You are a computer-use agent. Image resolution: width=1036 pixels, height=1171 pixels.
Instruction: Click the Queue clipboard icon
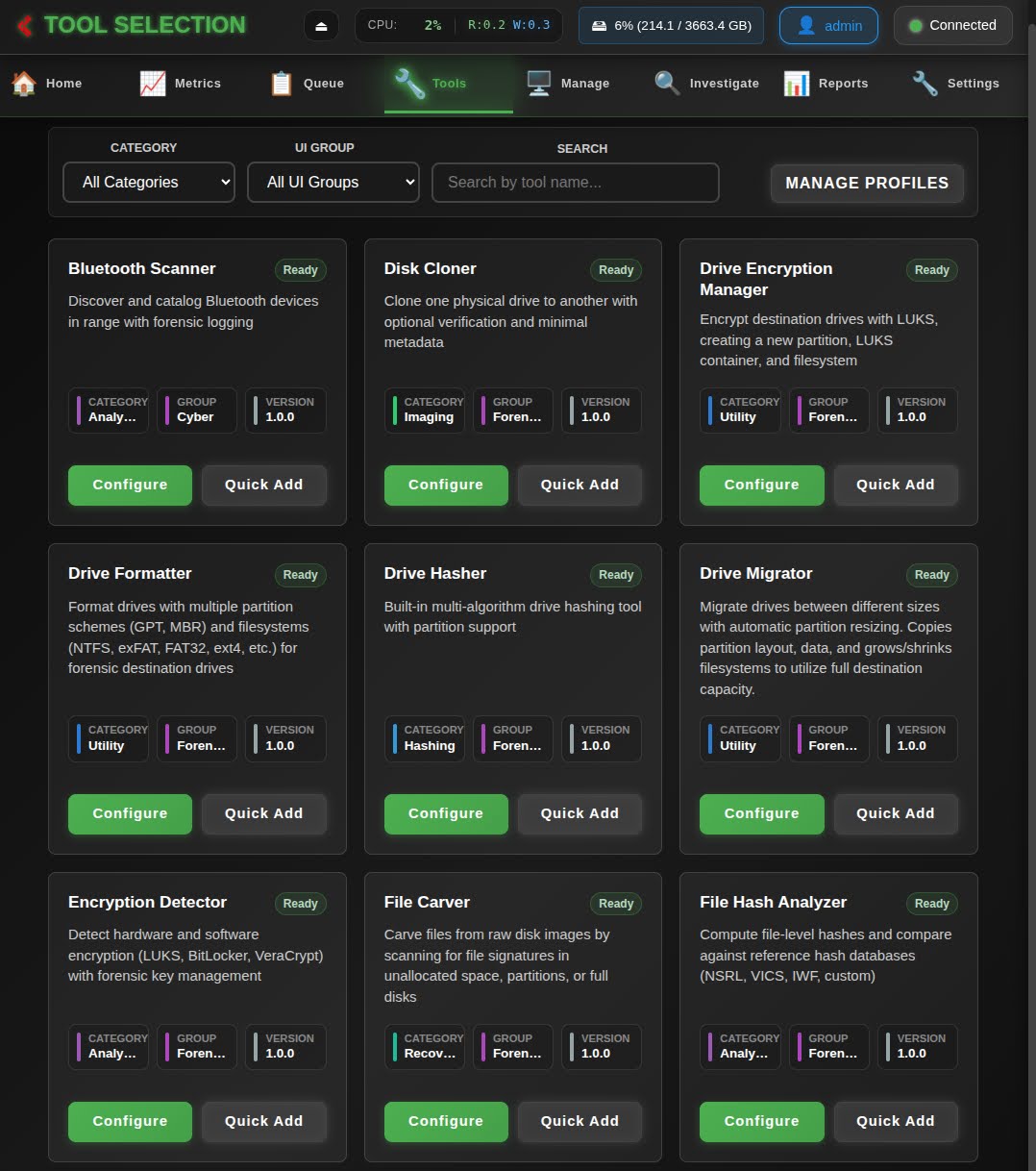[x=282, y=84]
